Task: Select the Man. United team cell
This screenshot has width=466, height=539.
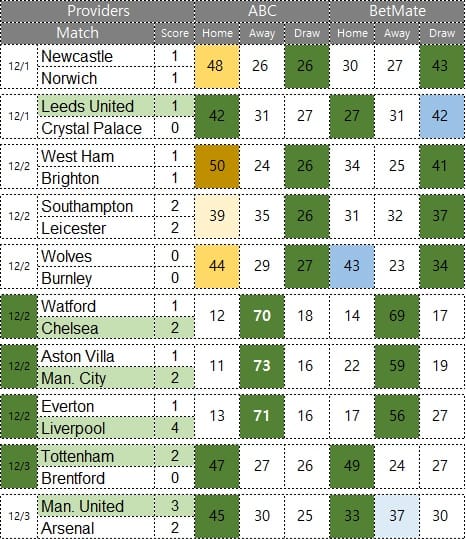Action: point(96,506)
